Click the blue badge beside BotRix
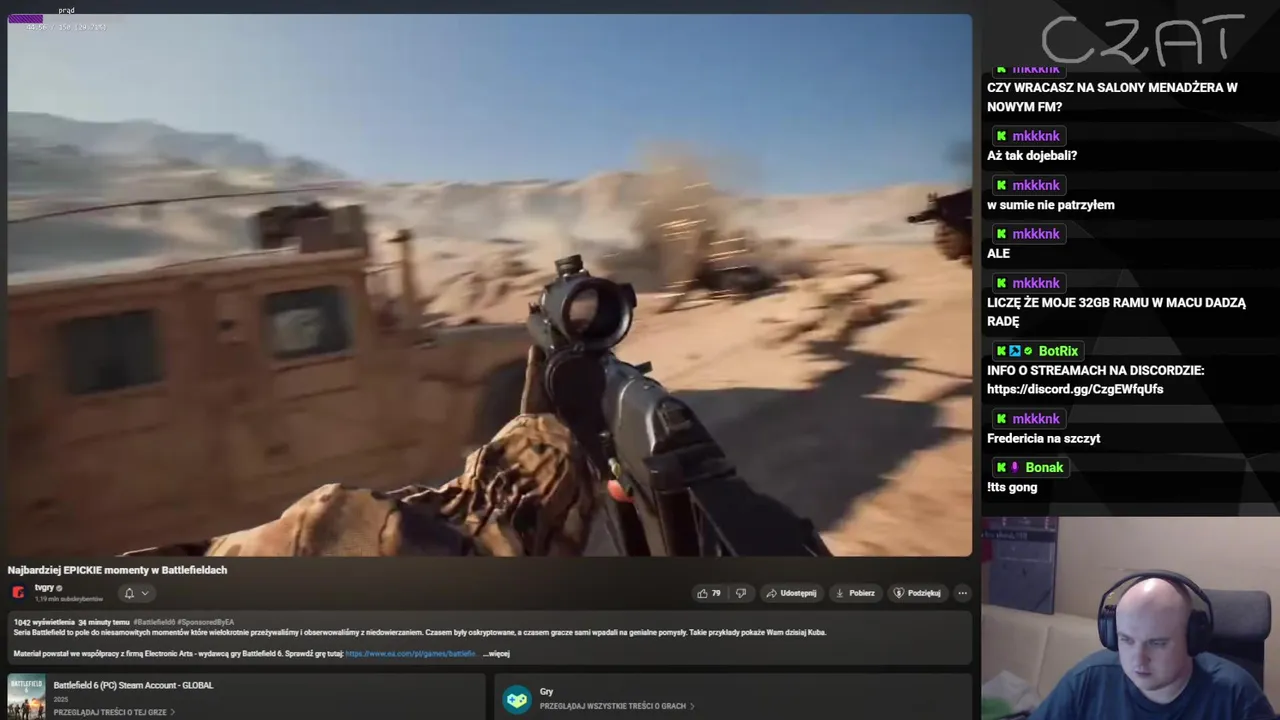The width and height of the screenshot is (1280, 720). click(1014, 351)
